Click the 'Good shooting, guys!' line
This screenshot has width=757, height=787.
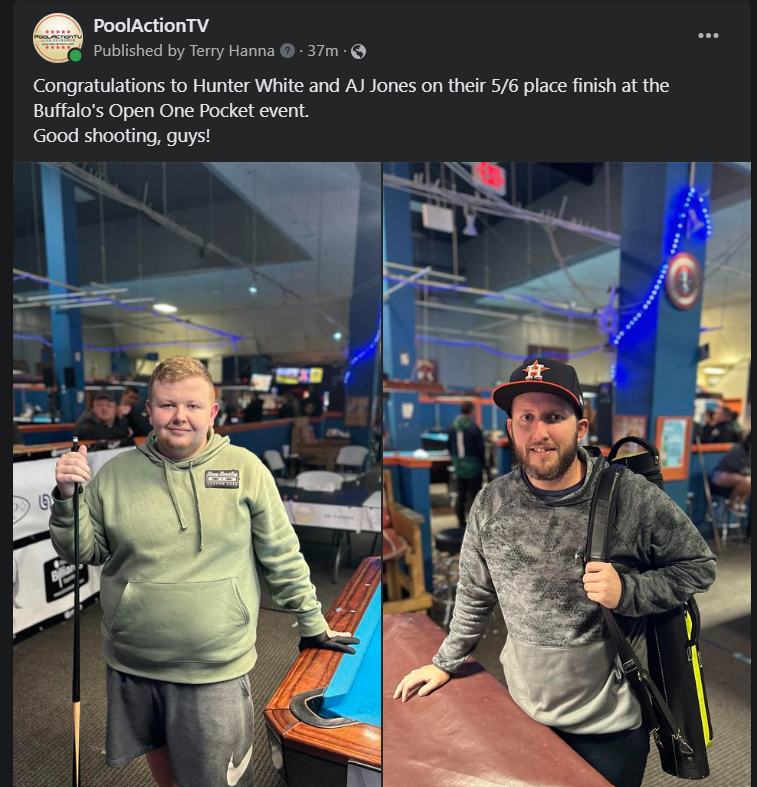tap(122, 136)
